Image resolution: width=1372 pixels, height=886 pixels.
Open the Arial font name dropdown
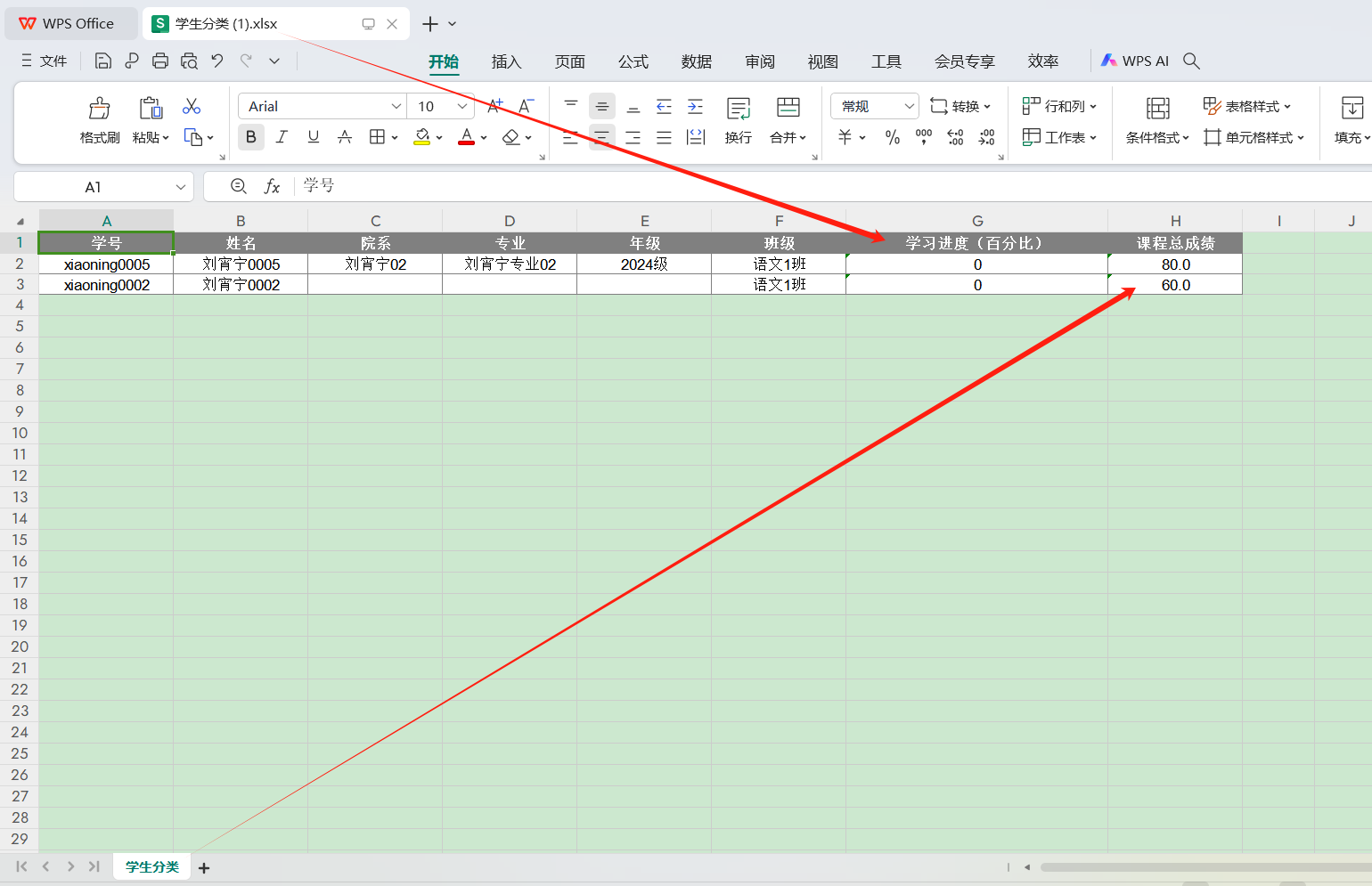[396, 106]
